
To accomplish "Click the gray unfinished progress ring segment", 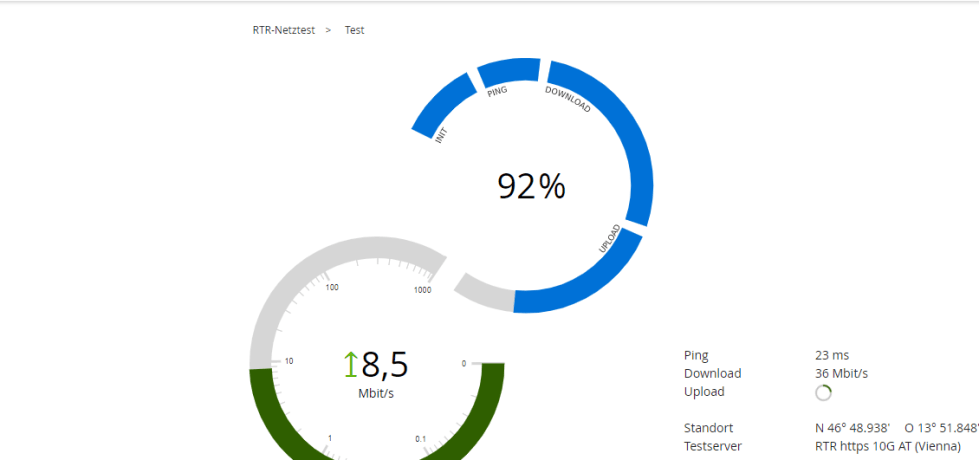I will [x=484, y=293].
